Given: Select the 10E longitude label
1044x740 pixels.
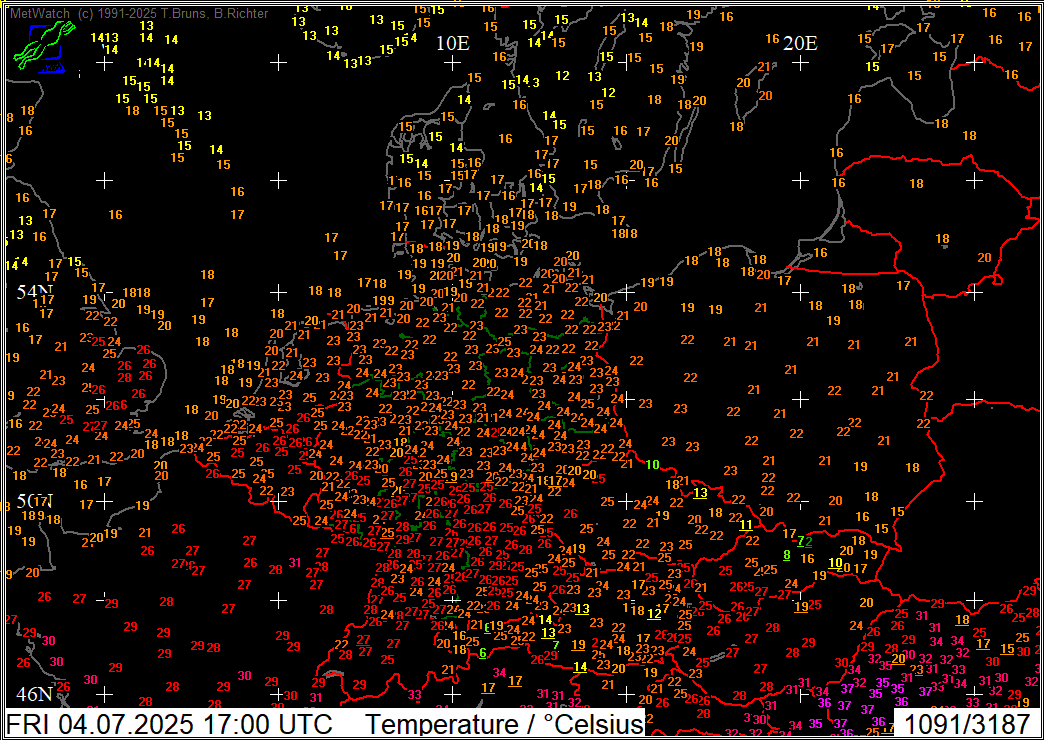Looking at the screenshot, I should pyautogui.click(x=453, y=44).
